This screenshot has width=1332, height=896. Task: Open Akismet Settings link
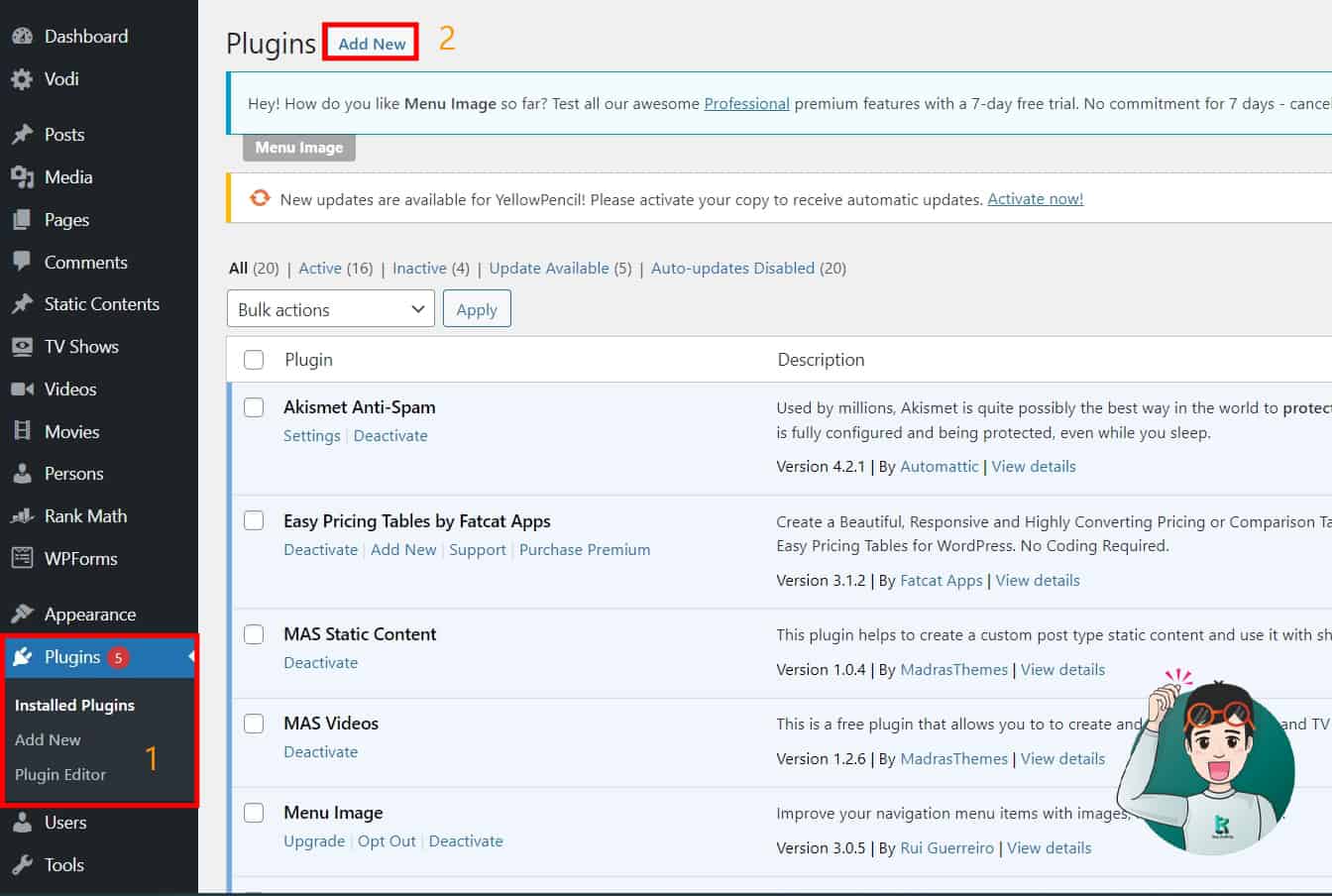point(311,436)
